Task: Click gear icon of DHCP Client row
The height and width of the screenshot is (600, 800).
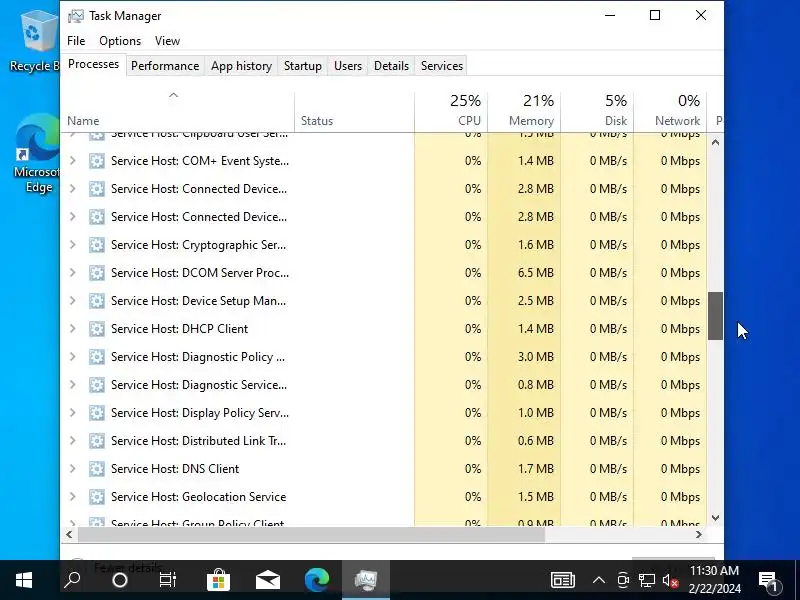Action: (x=96, y=329)
